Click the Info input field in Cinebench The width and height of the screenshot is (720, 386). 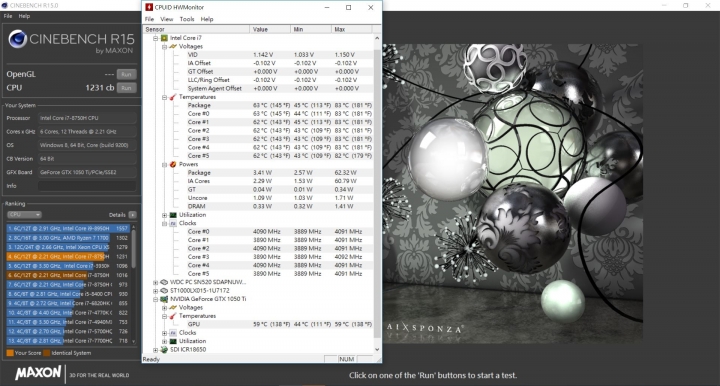(87, 186)
